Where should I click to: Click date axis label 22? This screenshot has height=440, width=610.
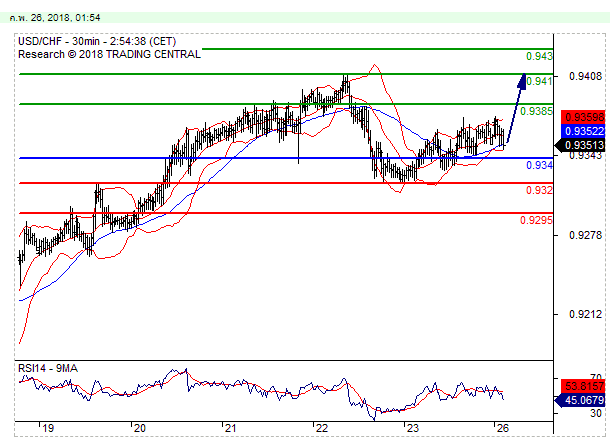pos(322,428)
